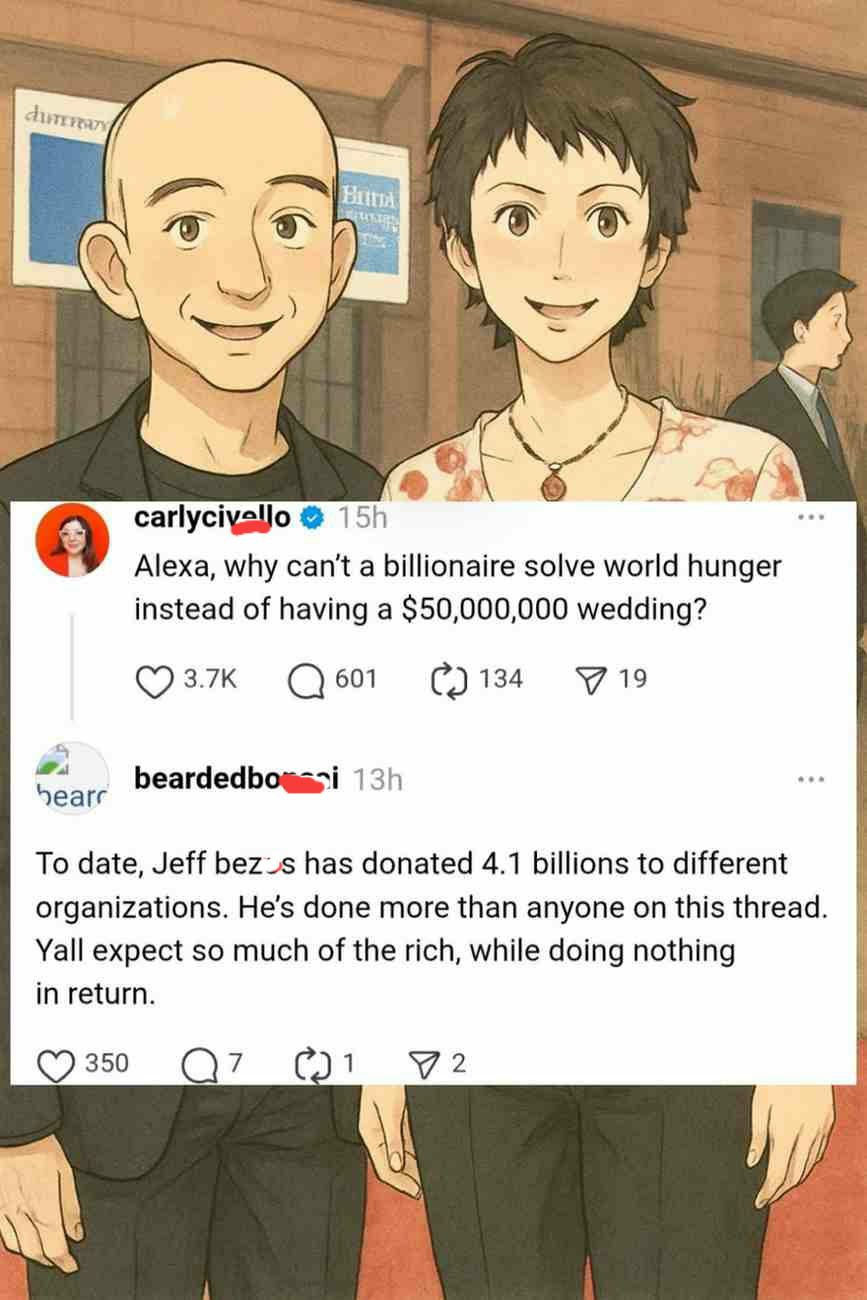Open carlycivello's profile picture
Screen dimensions: 867x1300
(x=72, y=540)
